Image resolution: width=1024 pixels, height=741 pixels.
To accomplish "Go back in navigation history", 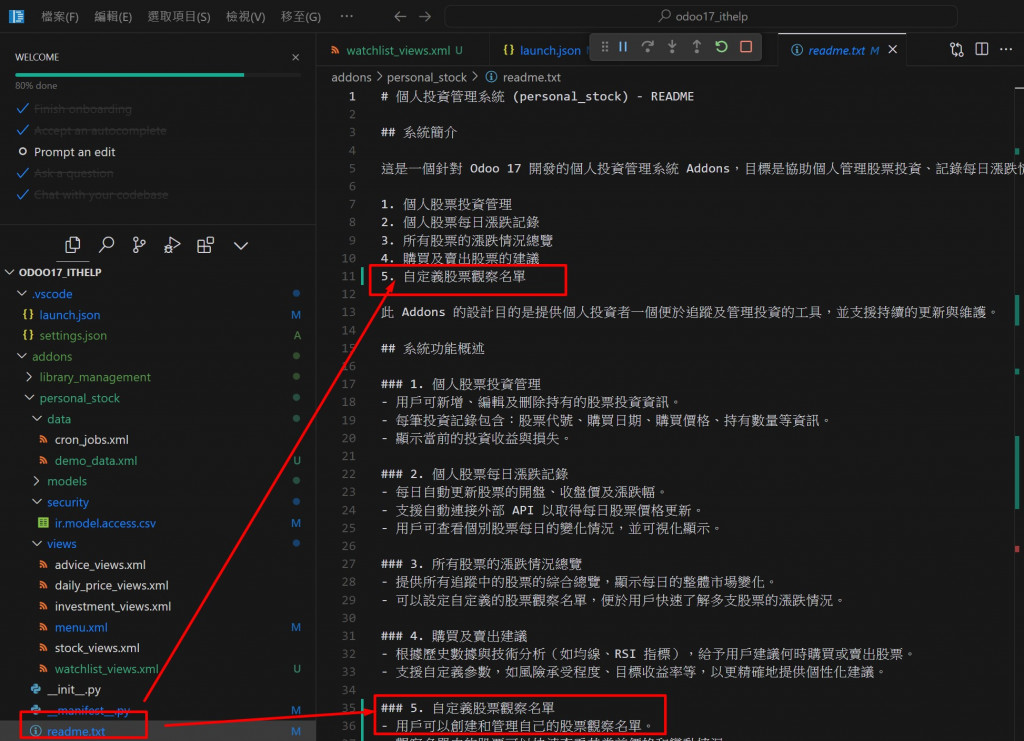I will click(x=400, y=16).
